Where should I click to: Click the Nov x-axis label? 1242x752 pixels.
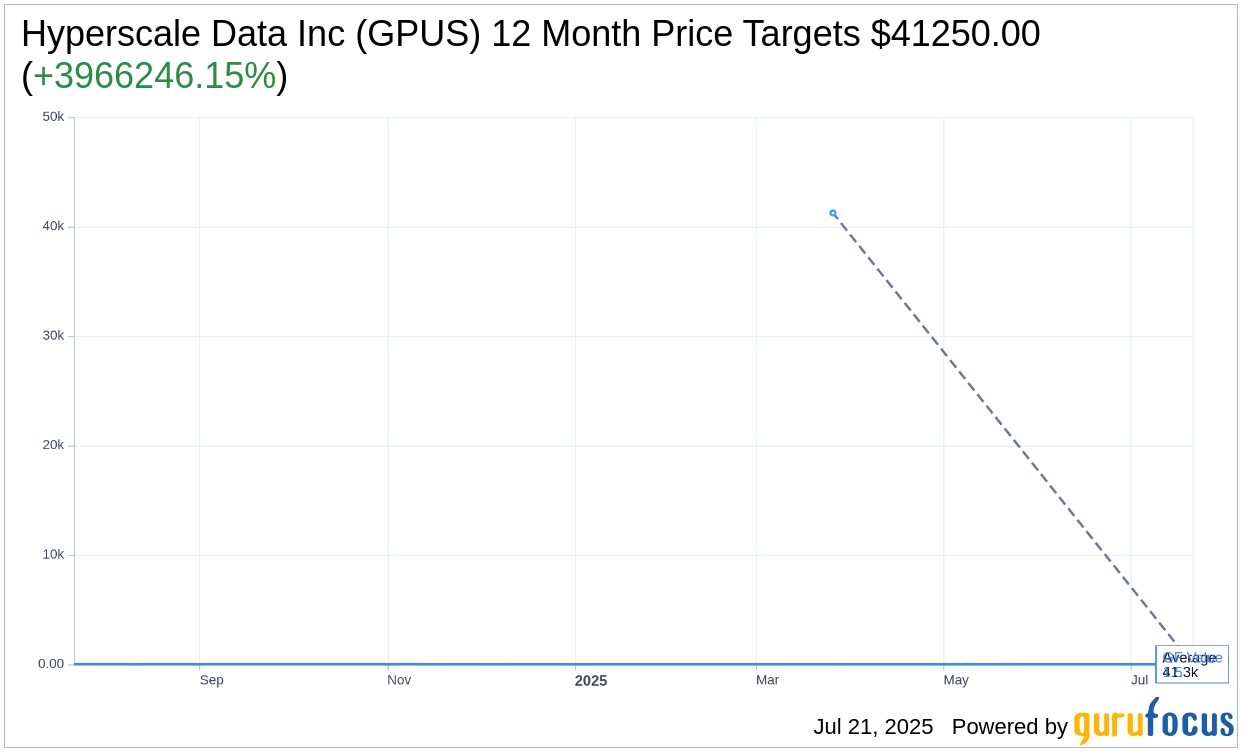coord(399,680)
